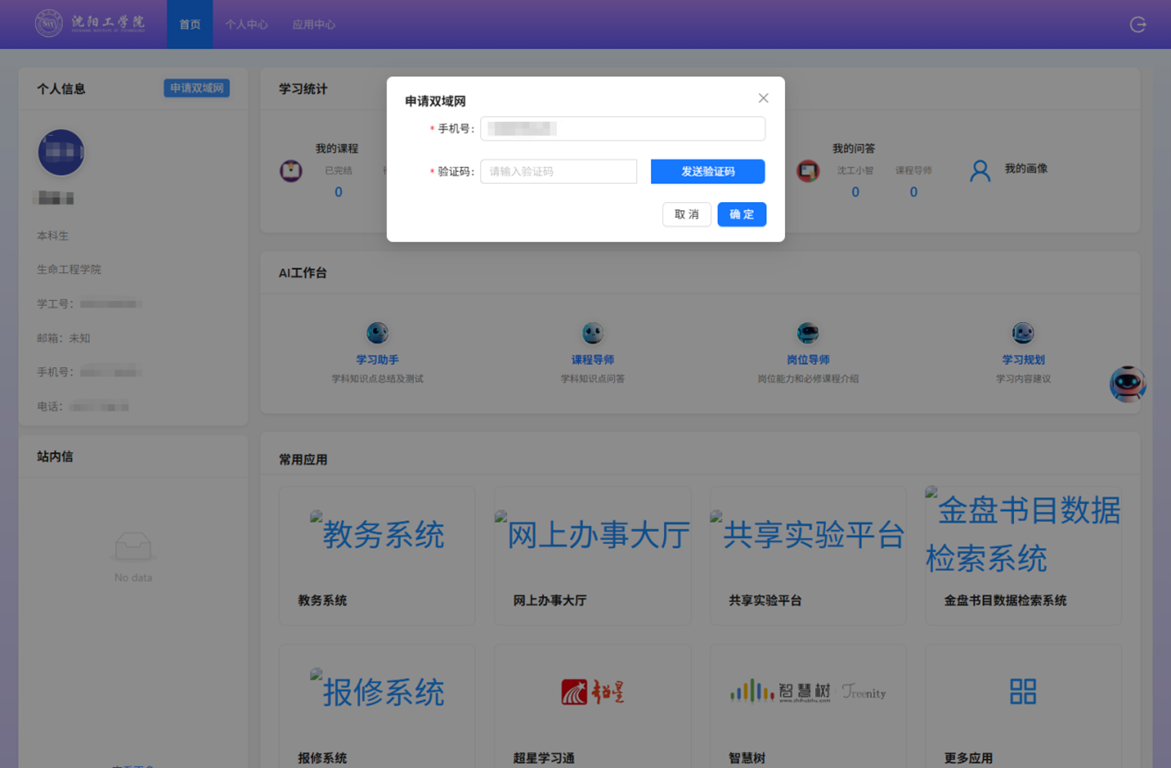Click the 学习助手 robot icon
This screenshot has height=768, width=1171.
(377, 333)
